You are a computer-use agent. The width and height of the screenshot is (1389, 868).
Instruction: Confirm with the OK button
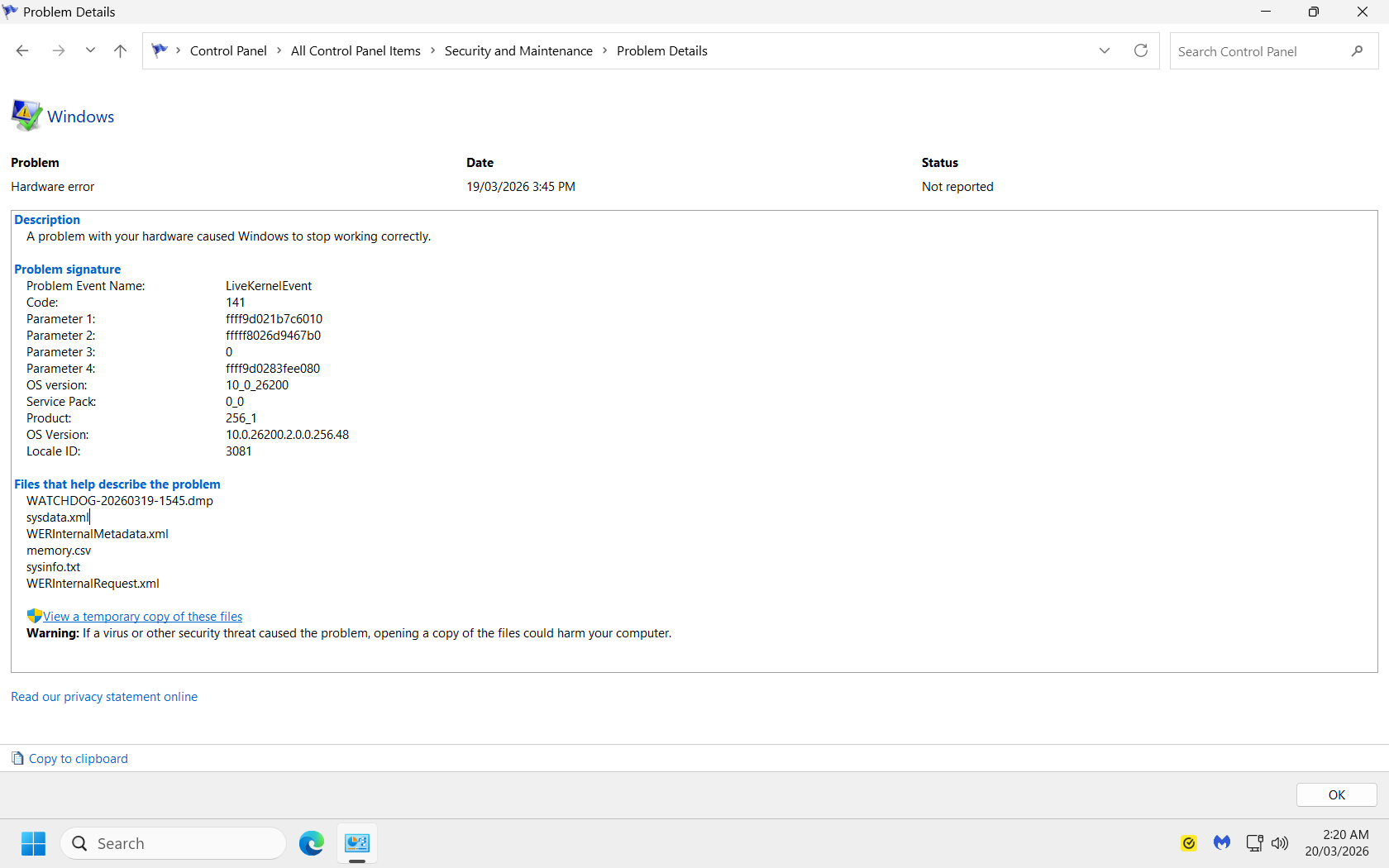(1336, 794)
